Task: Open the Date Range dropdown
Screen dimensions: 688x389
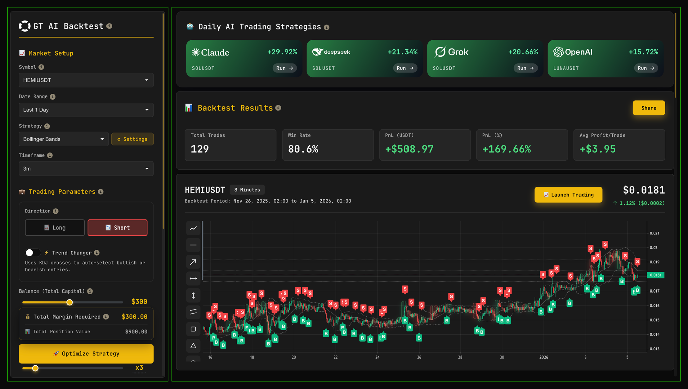Action: (x=86, y=110)
